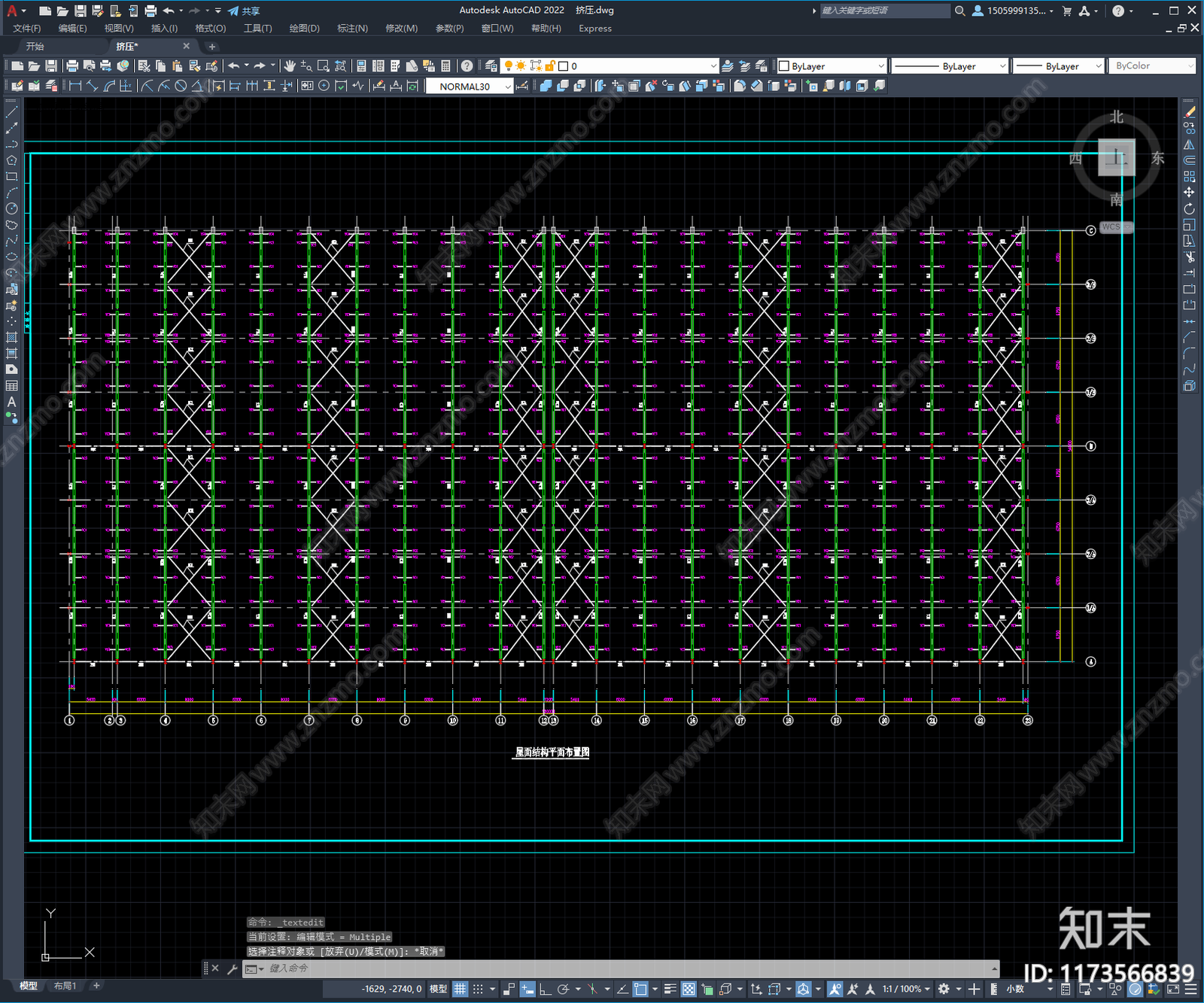Select the Line tool in left toolbar
Viewport: 1204px width, 1003px height.
point(11,111)
